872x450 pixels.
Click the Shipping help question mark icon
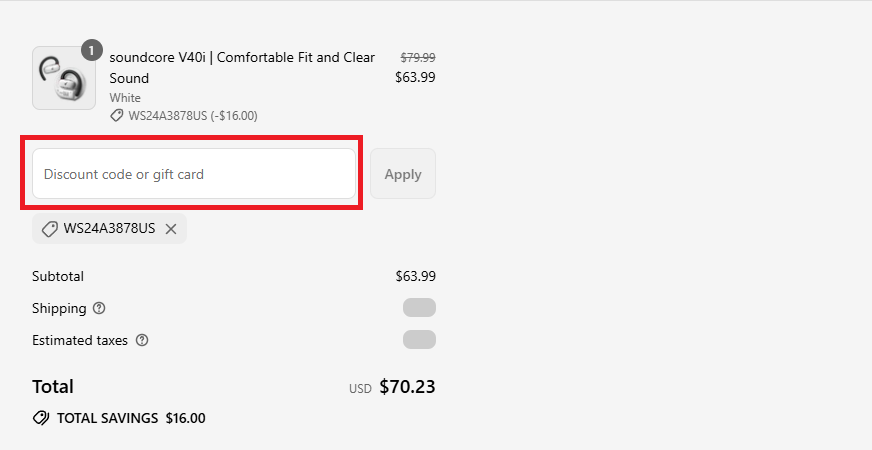tap(99, 308)
